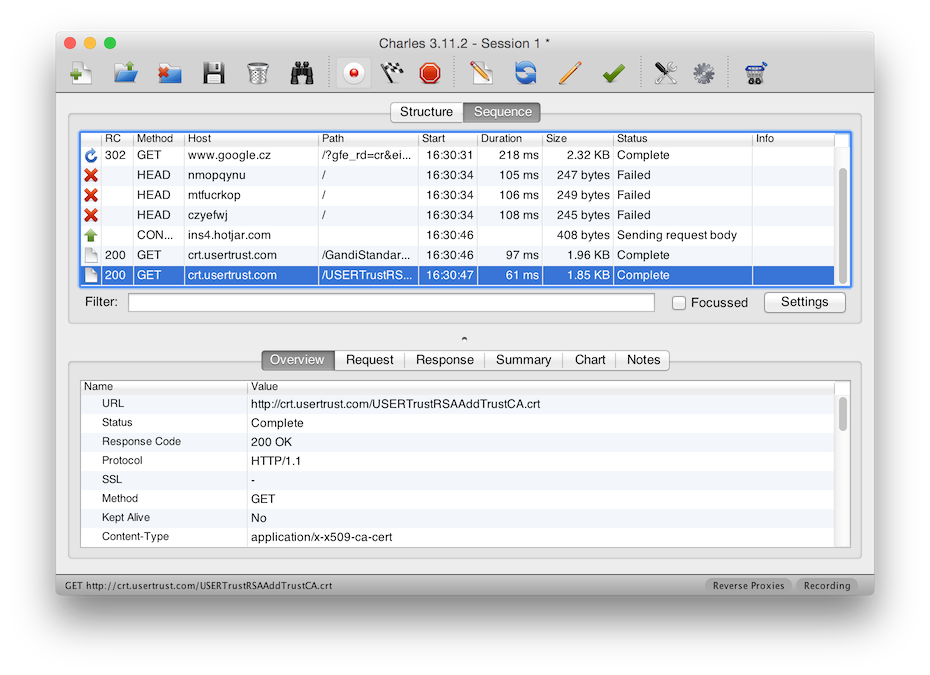Click the Filter text input field
Screen dimensions: 930x675
391,302
